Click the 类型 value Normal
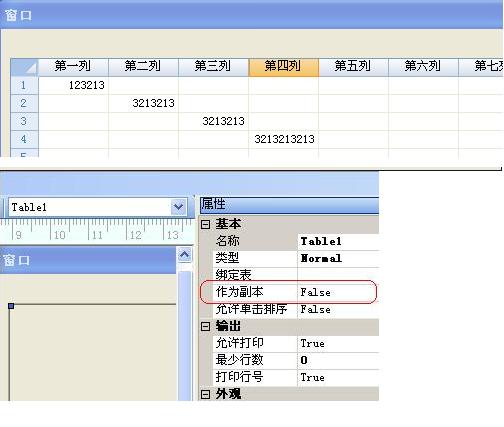Image resolution: width=504 pixels, height=427 pixels. click(x=338, y=258)
